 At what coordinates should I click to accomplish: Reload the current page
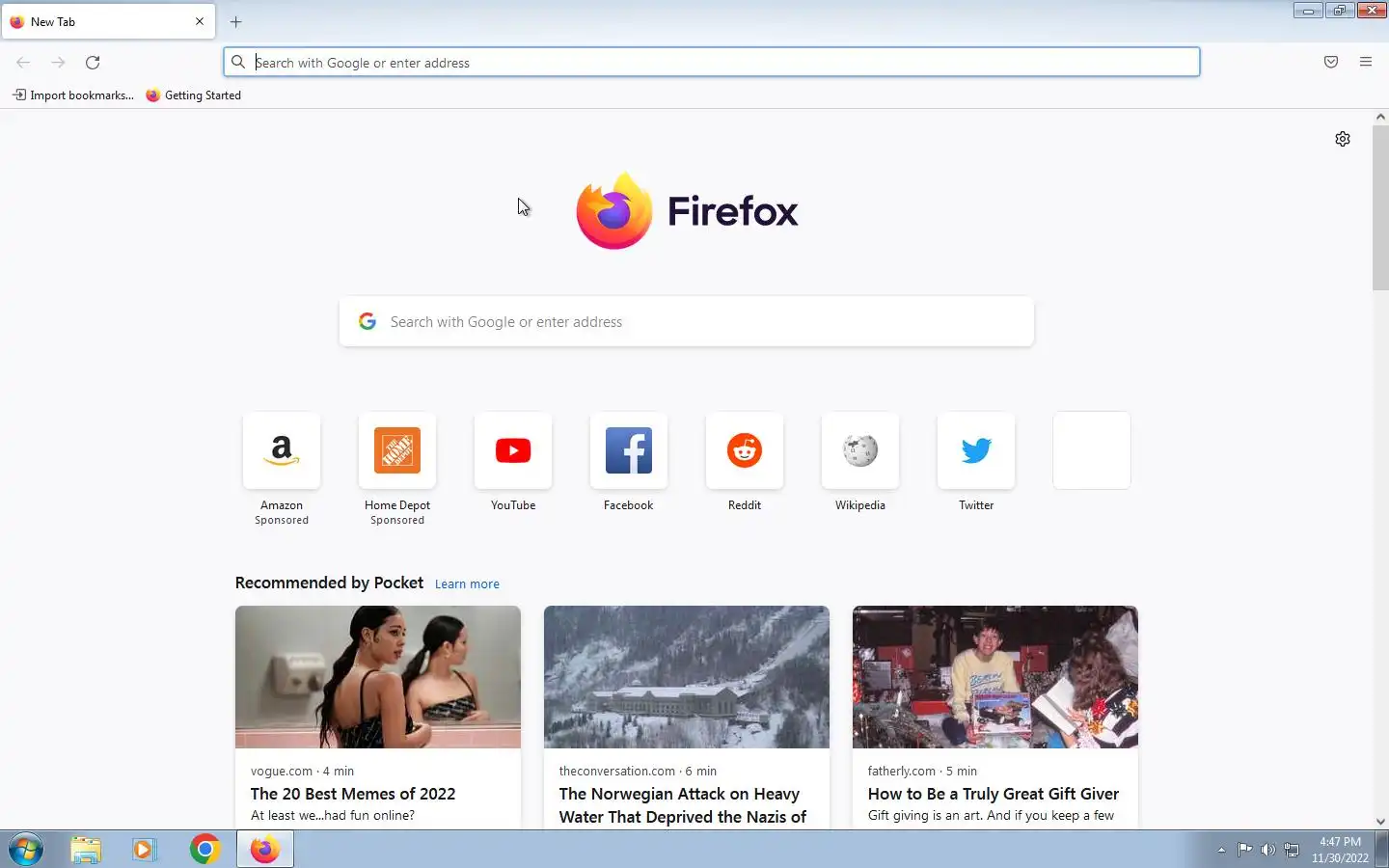(93, 62)
